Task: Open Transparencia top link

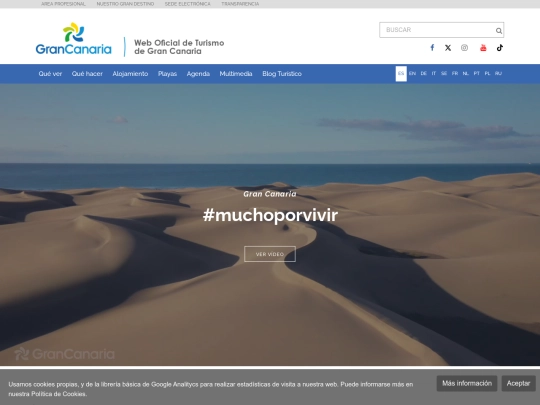Action: [240, 4]
